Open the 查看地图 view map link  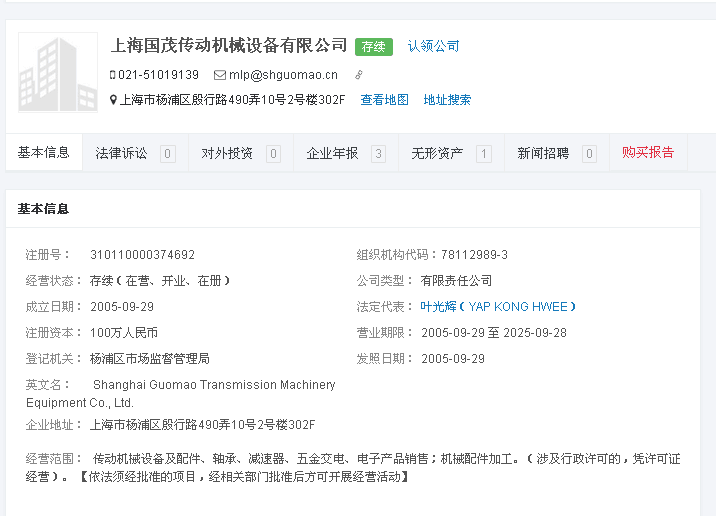[x=385, y=100]
